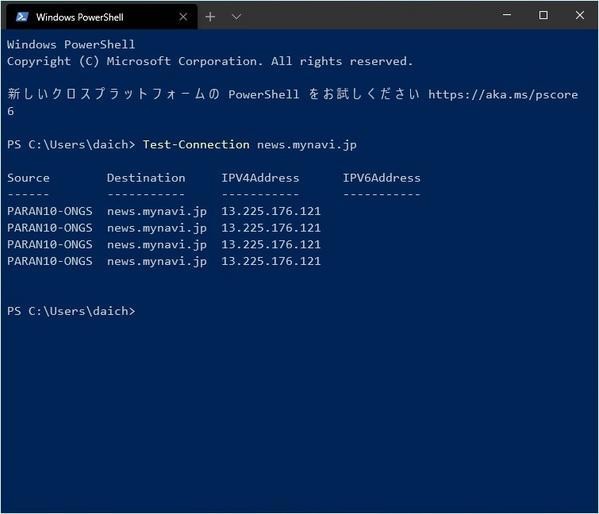
Task: Click the second news.mynavi.jp destination row
Action: point(157,228)
